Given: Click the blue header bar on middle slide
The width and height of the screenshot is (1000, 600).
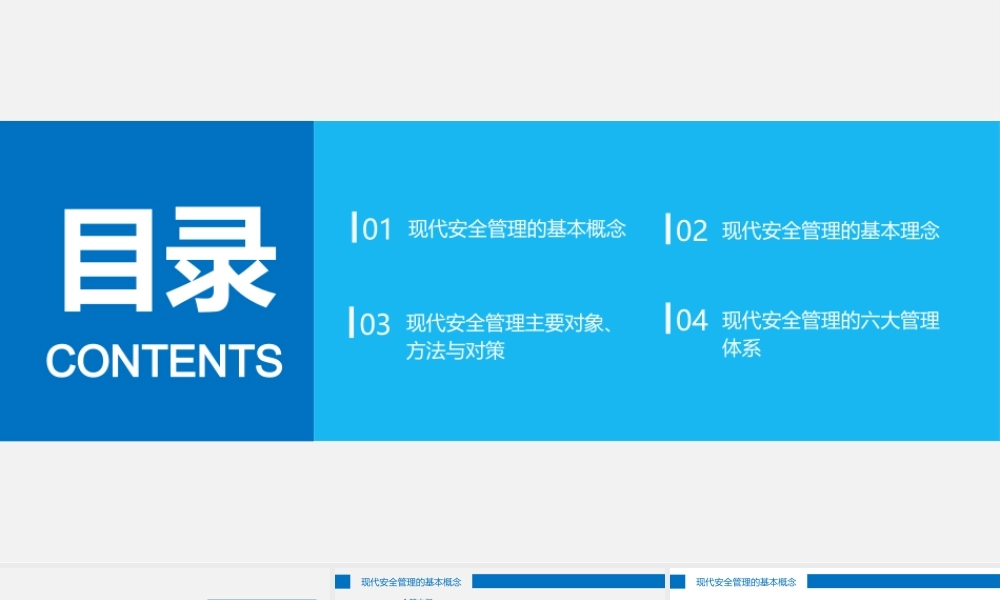Looking at the screenshot, I should tap(568, 581).
